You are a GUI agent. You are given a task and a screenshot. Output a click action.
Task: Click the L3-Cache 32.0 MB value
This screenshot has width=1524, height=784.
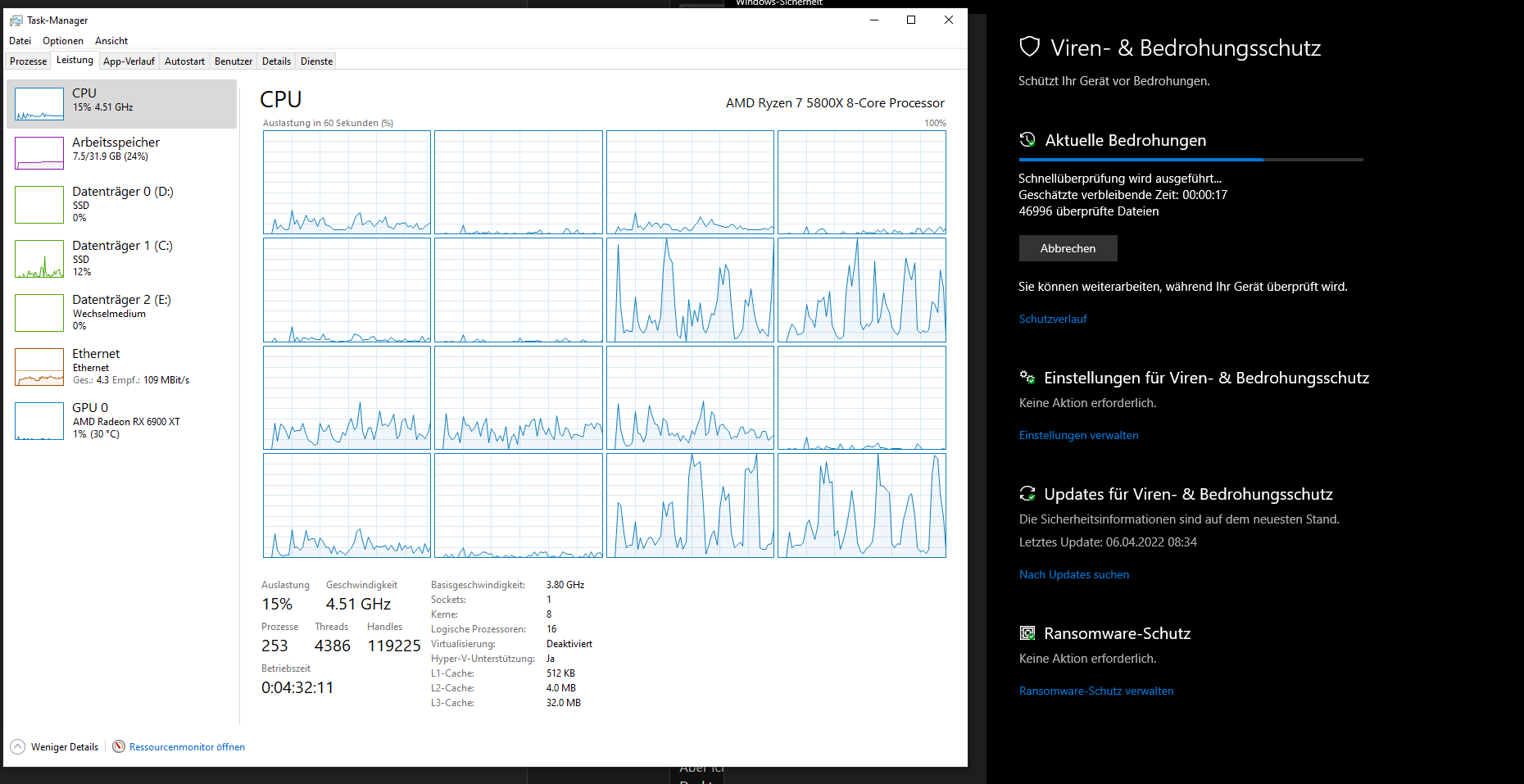click(x=564, y=703)
